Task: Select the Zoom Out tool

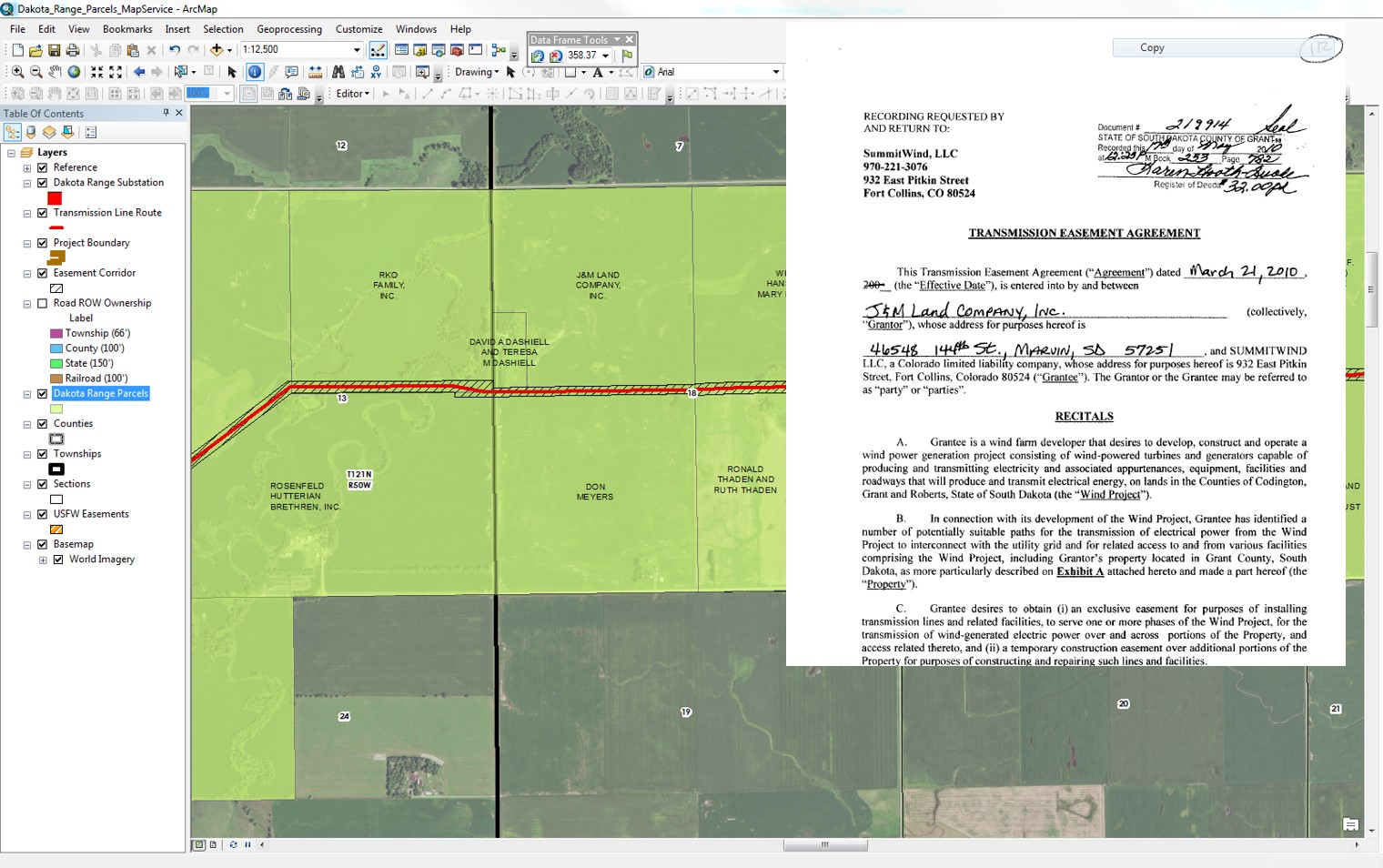Action: coord(35,72)
